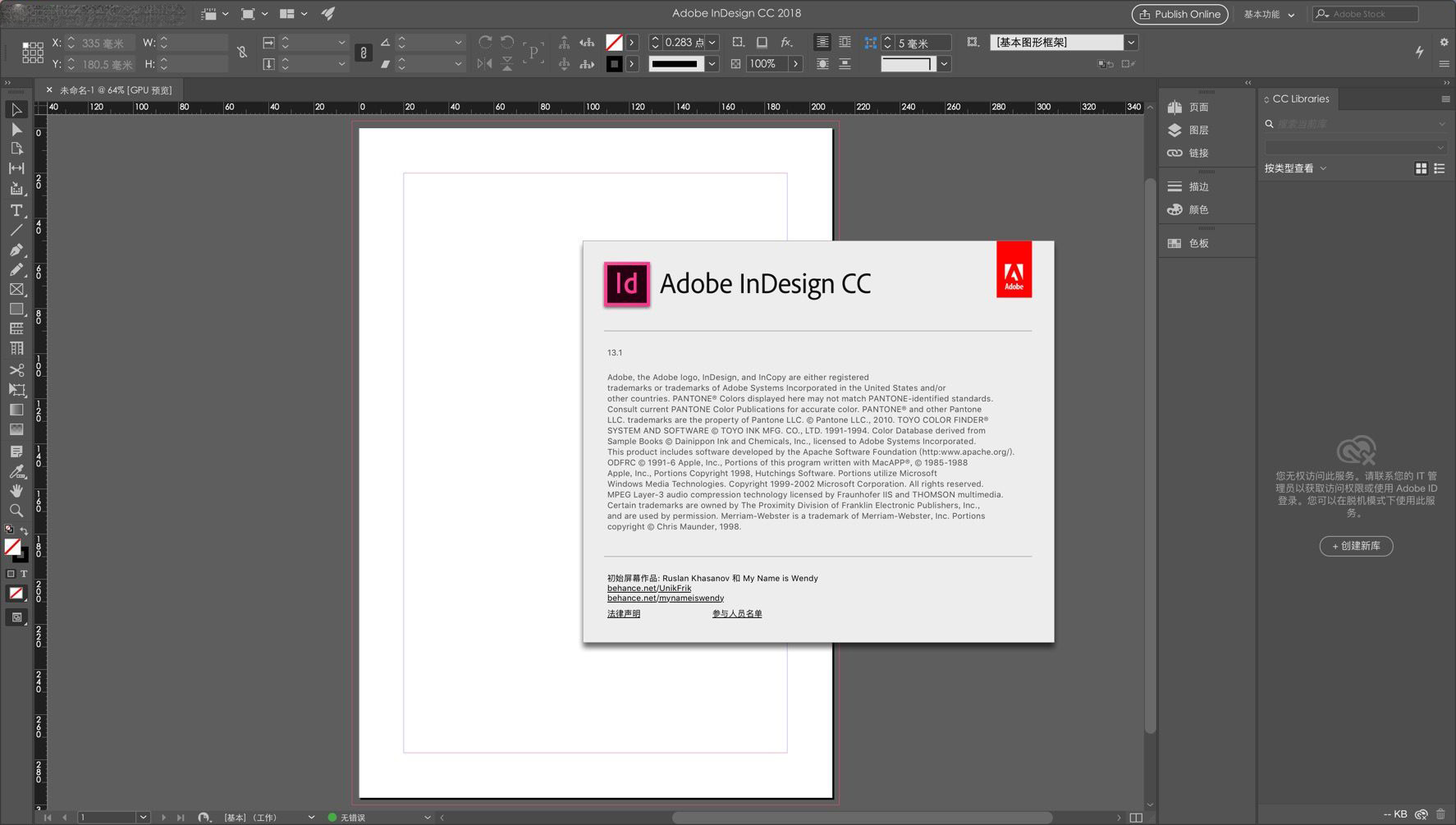The height and width of the screenshot is (825, 1456).
Task: Toggle the stroke/fill swap arrow in toolbar
Action: tap(25, 530)
